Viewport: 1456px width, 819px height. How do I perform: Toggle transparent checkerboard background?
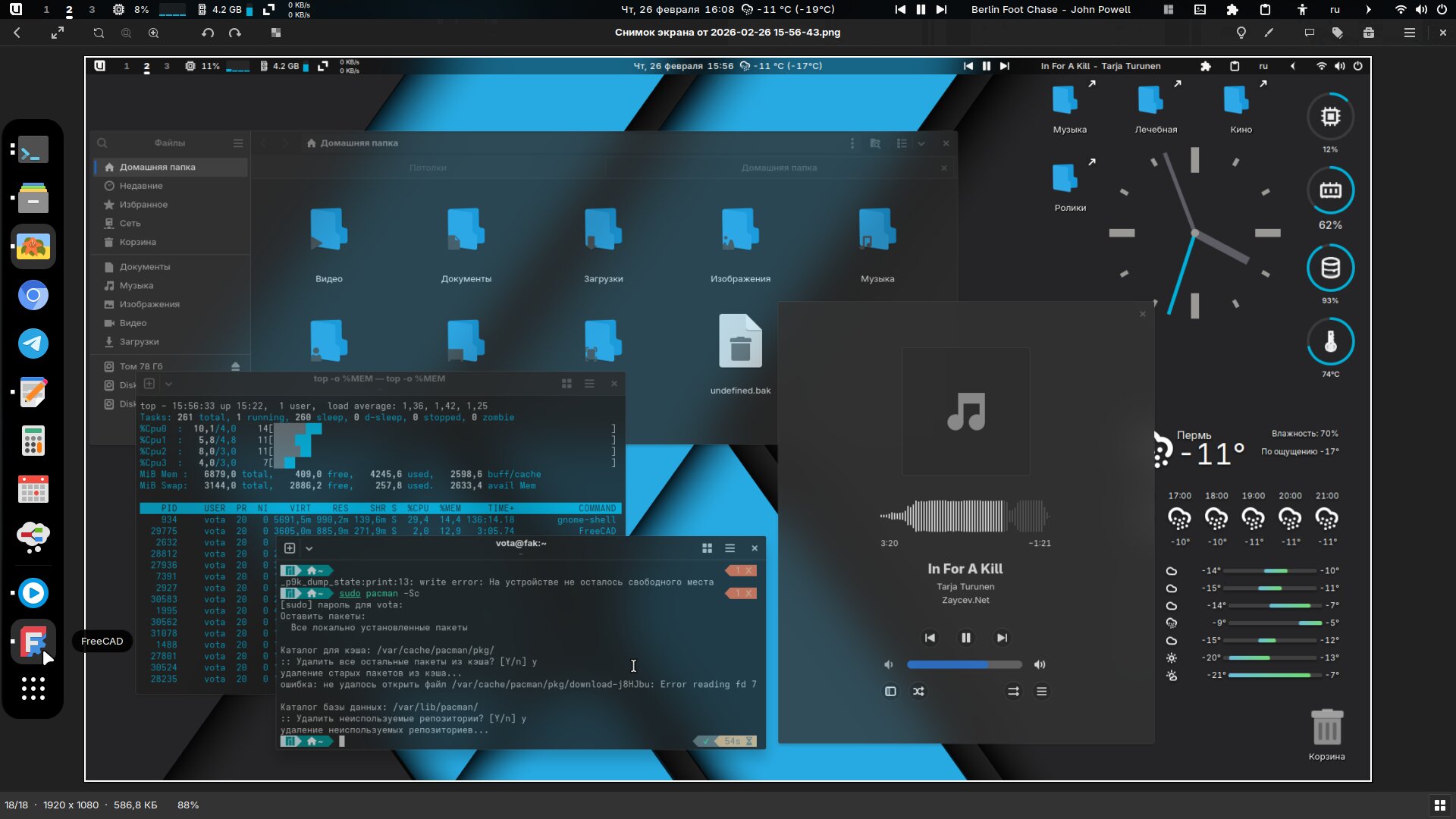tap(276, 33)
